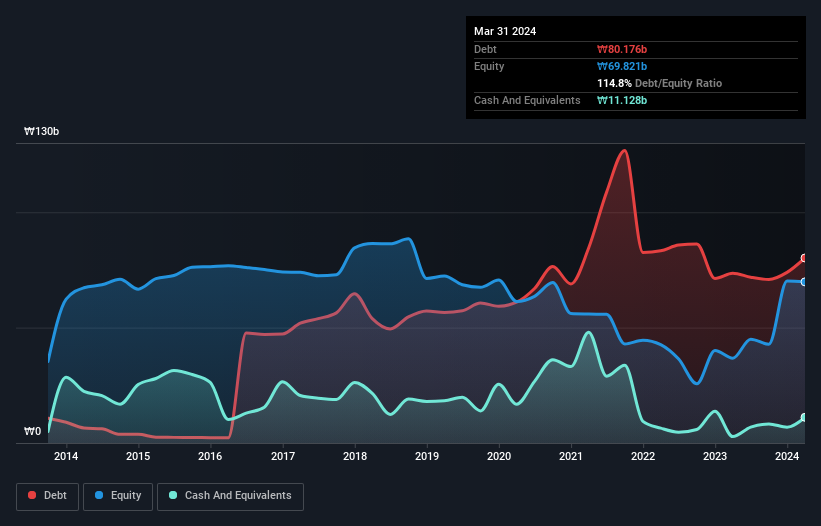
Task: Click the red debt peak in late 2021
Action: 624,151
